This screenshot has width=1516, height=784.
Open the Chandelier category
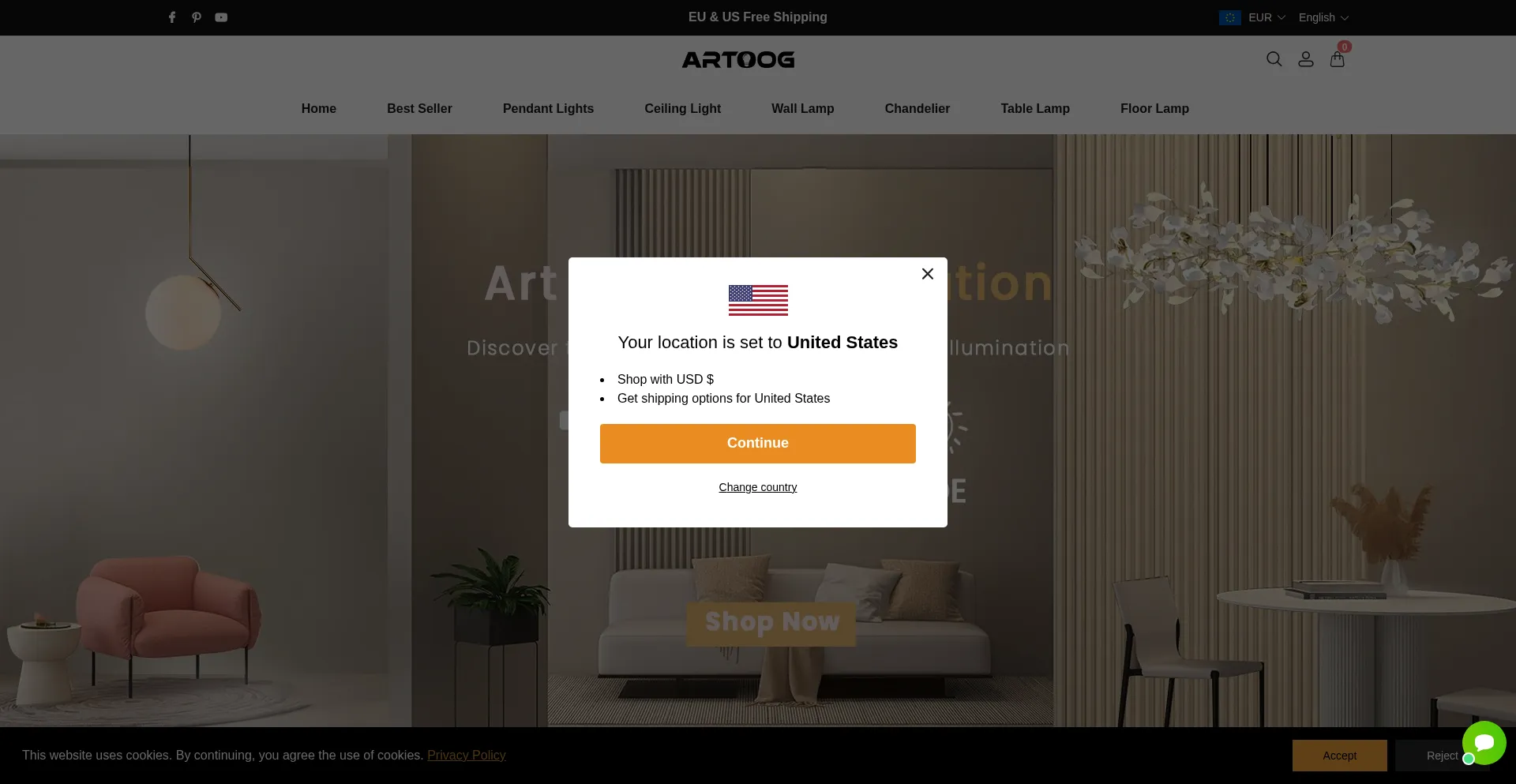click(917, 109)
